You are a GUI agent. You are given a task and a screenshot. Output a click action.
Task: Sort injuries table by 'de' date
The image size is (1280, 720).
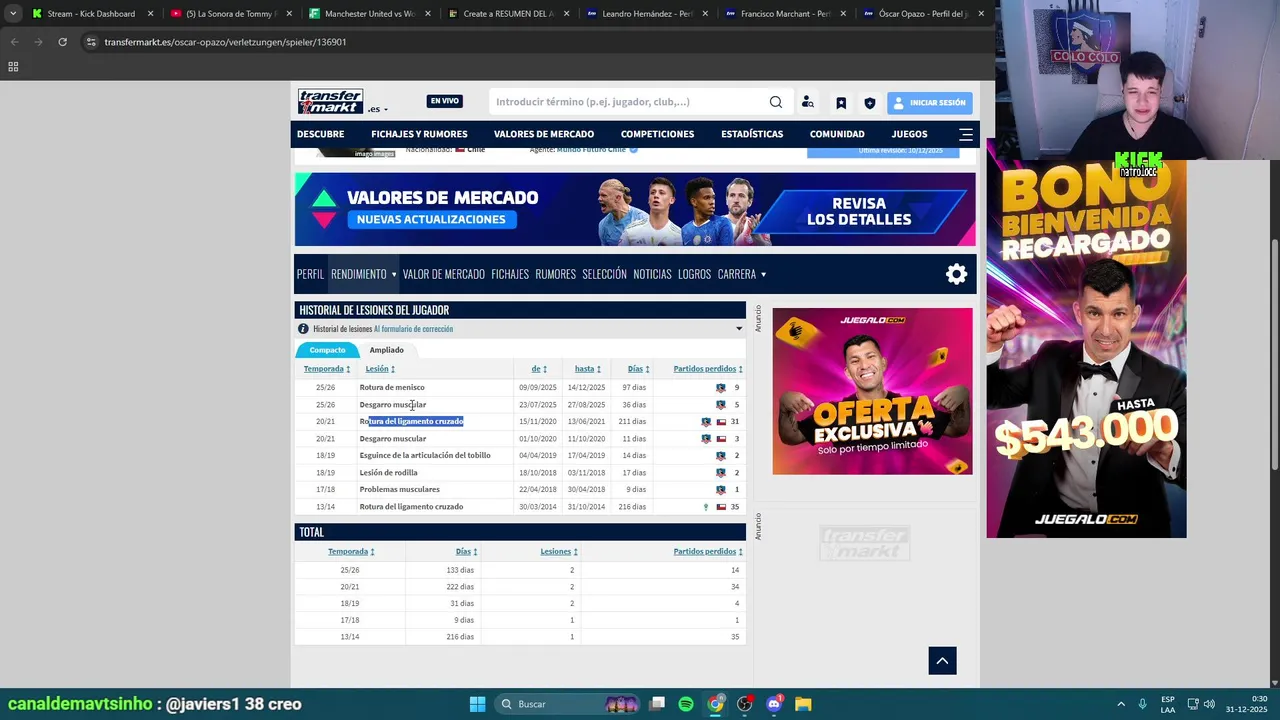pyautogui.click(x=540, y=369)
